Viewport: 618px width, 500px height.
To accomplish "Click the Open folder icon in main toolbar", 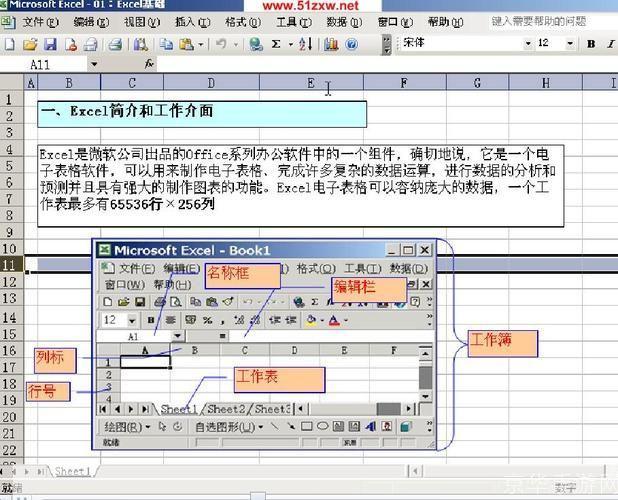I will click(x=30, y=44).
